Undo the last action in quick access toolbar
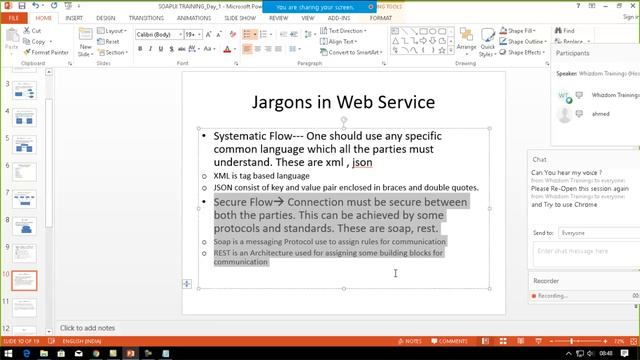The width and height of the screenshot is (640, 360). click(36, 6)
